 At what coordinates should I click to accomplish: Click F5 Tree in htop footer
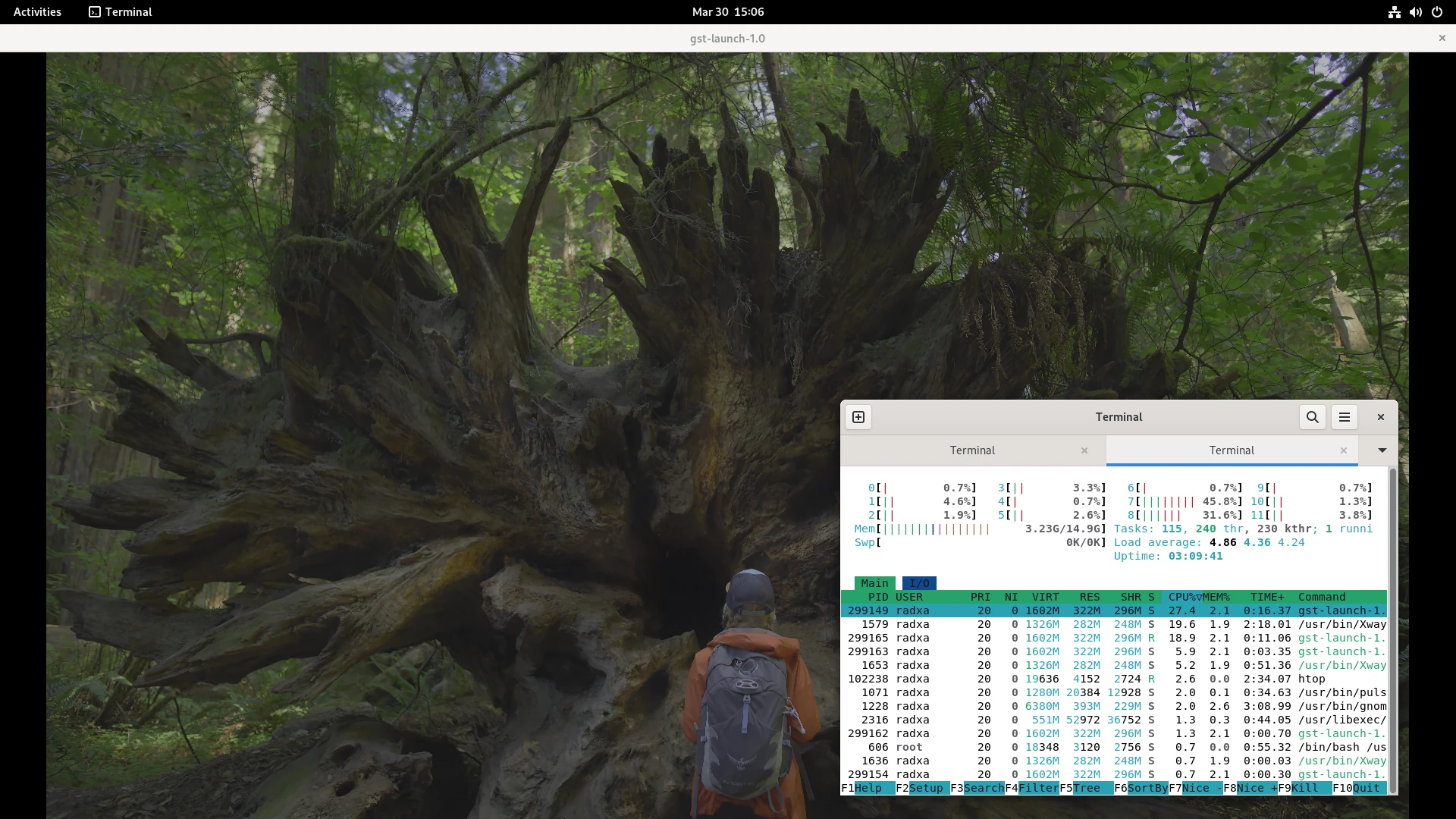coord(1087,788)
